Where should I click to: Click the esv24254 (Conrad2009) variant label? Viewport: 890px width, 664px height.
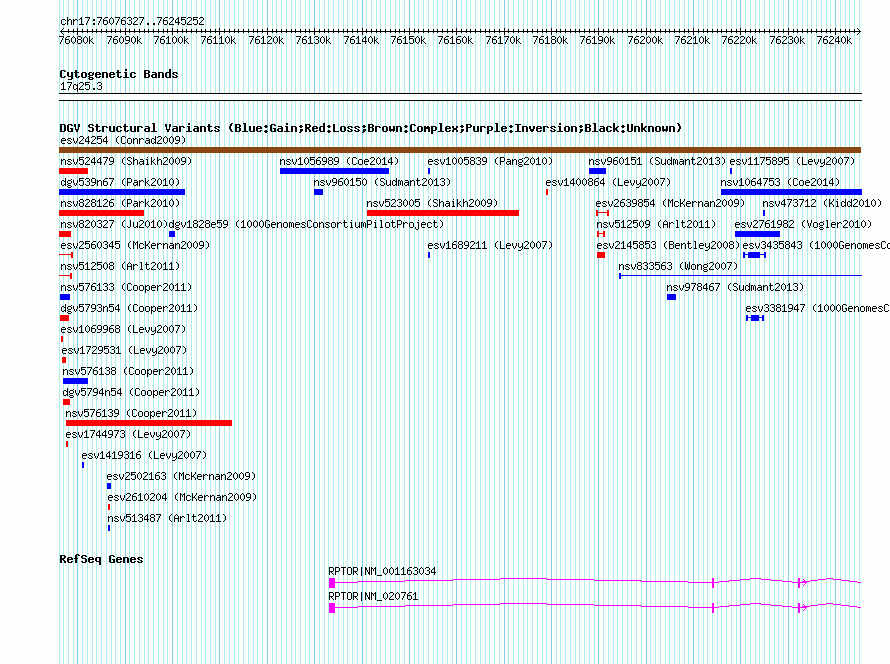pyautogui.click(x=123, y=140)
